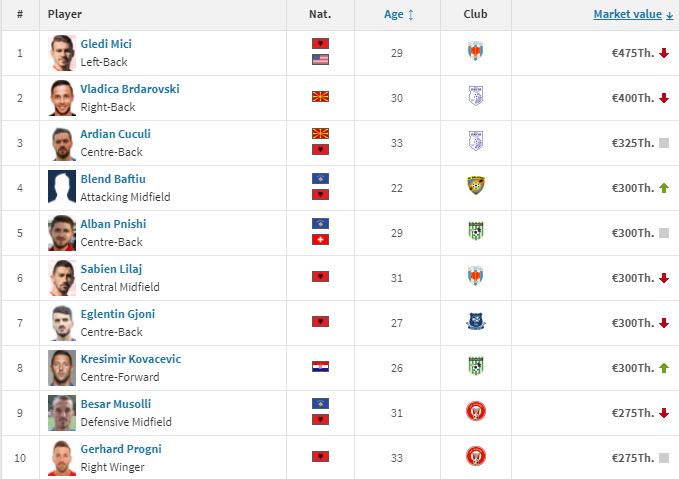
Task: Click Sabien Lilaj's Albanian flag icon
Action: point(320,277)
